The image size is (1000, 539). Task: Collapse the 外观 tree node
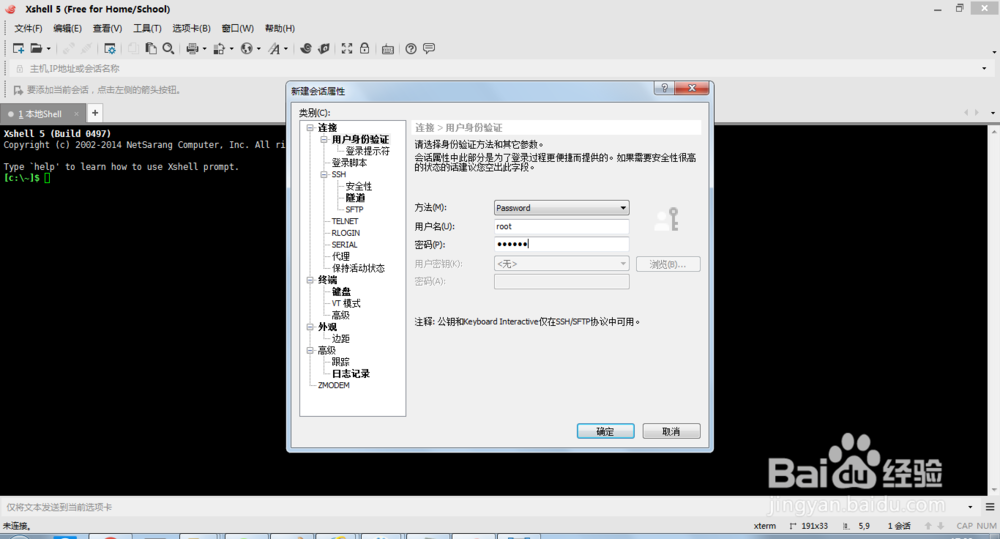pos(310,327)
